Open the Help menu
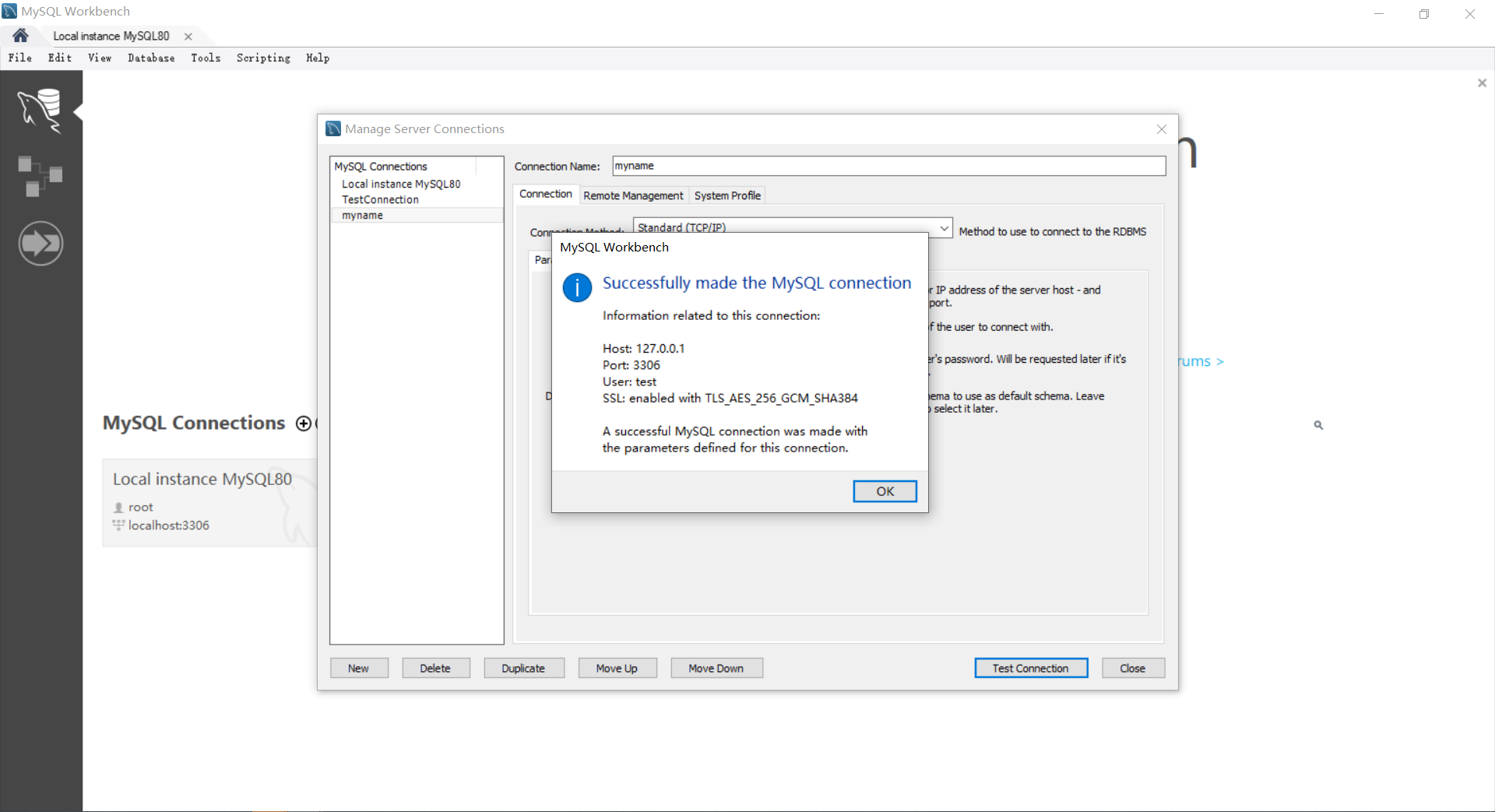Image resolution: width=1495 pixels, height=812 pixels. click(x=318, y=58)
